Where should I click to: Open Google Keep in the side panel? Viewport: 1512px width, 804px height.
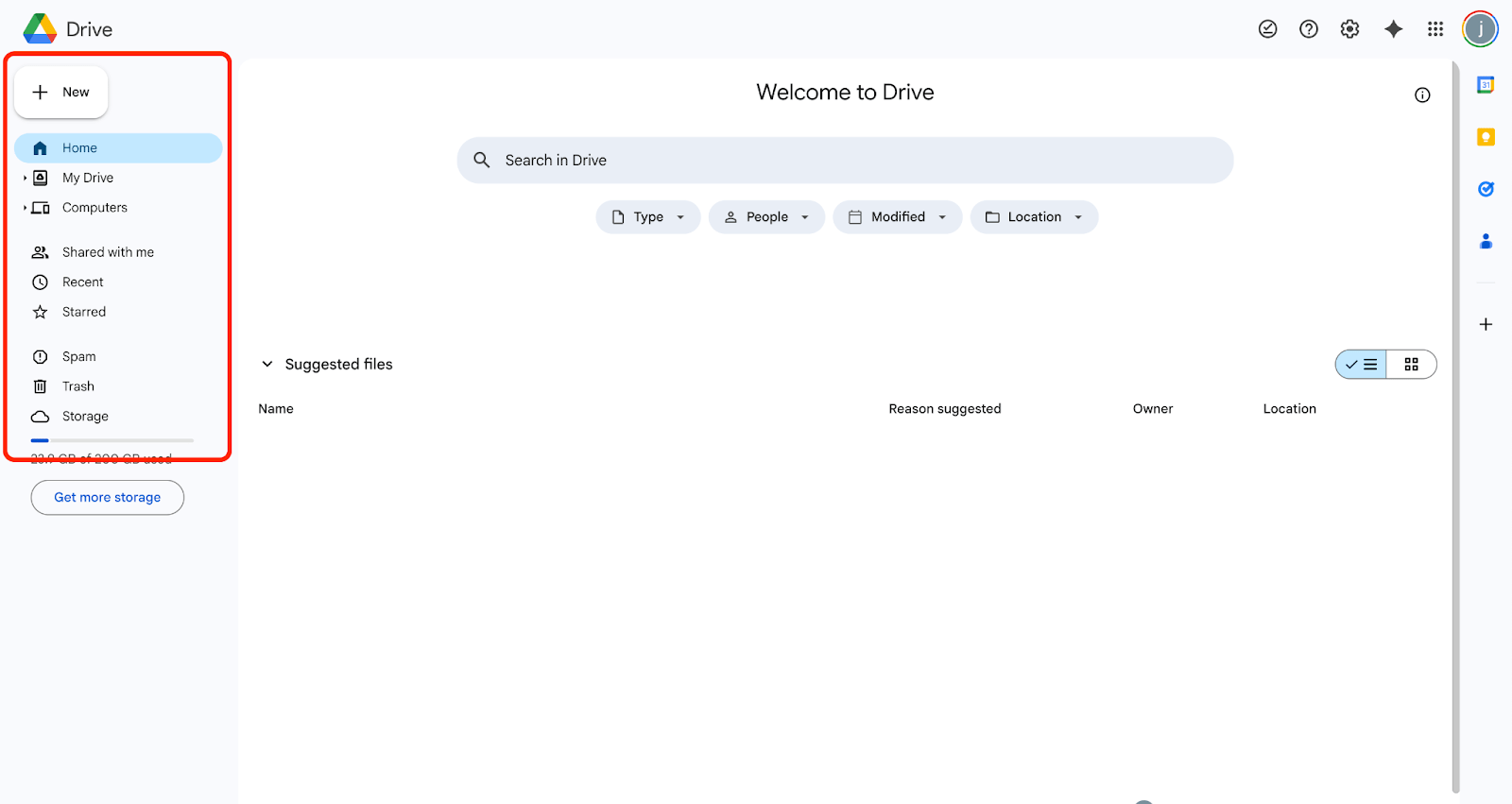point(1486,137)
